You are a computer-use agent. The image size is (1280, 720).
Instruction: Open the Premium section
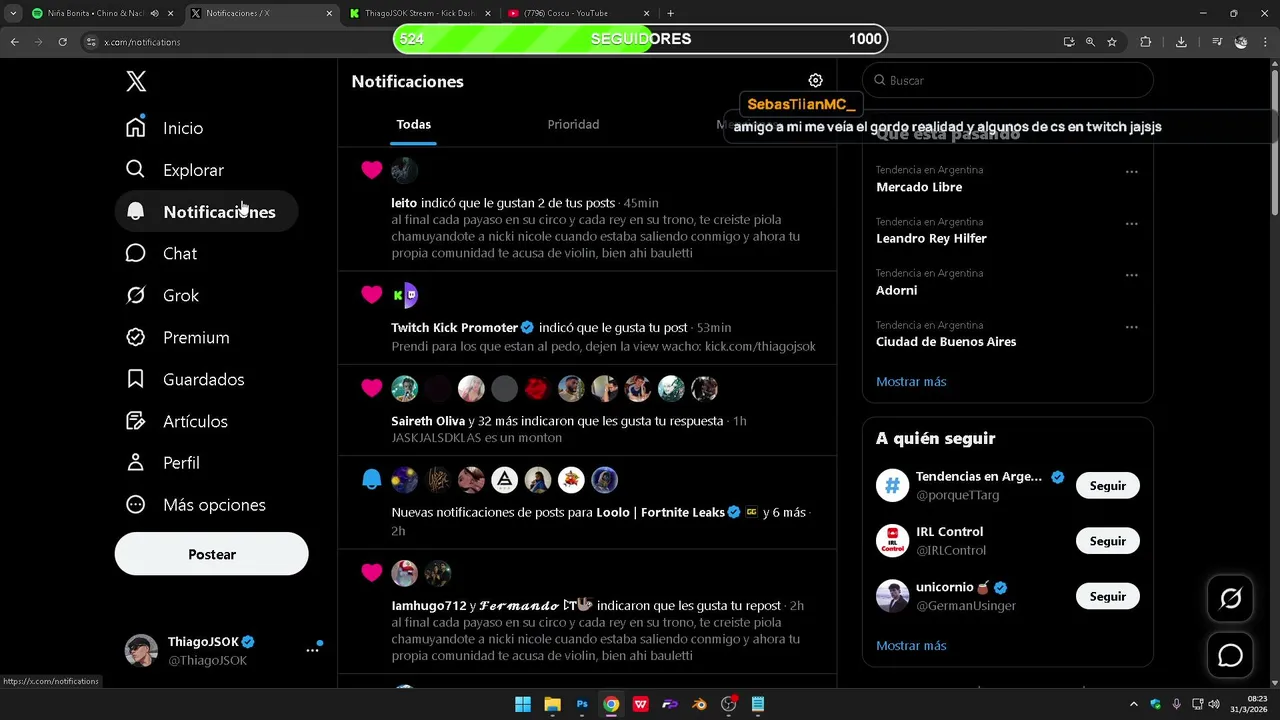(178, 338)
